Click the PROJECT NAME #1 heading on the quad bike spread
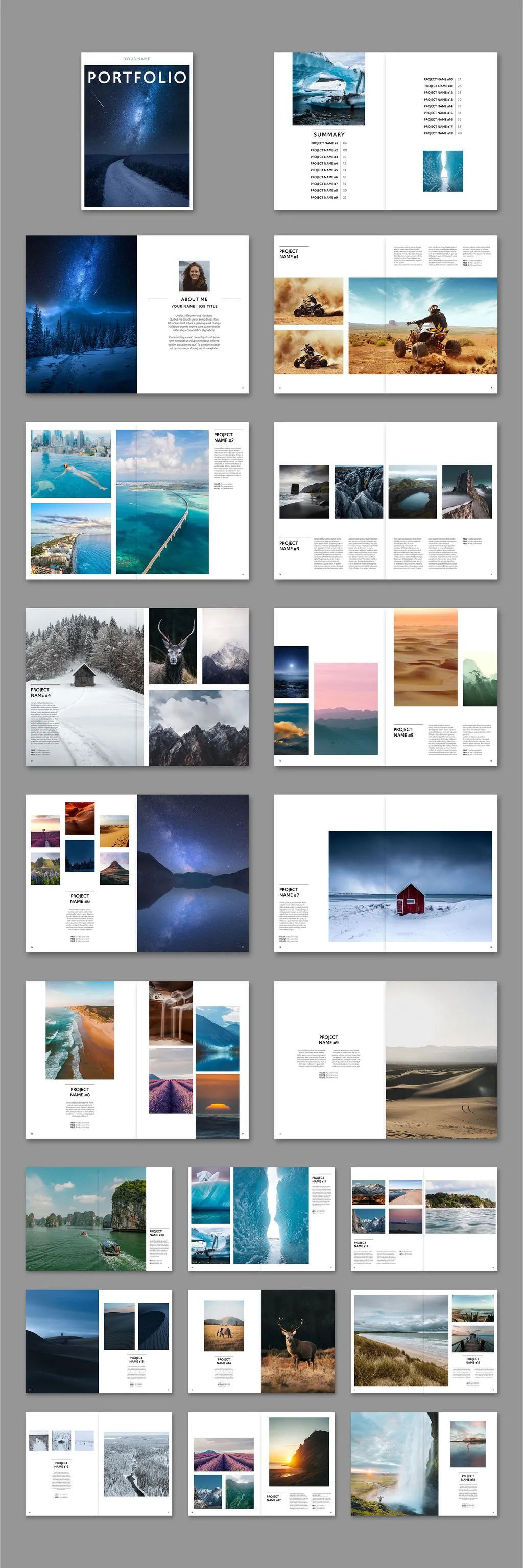 point(289,254)
